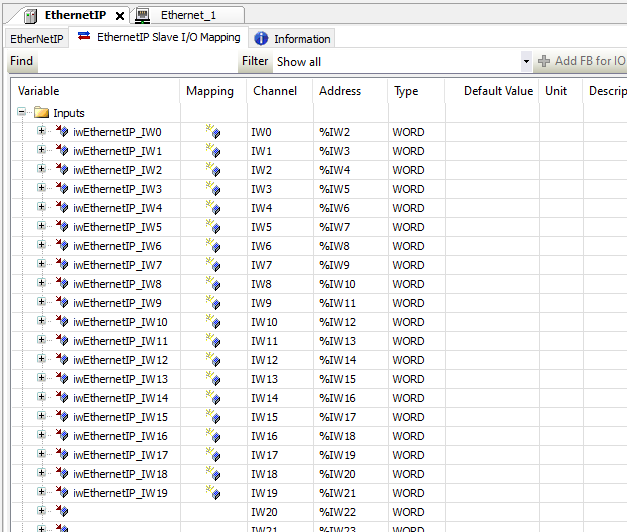Expand the iwEthernetIP_IW1 row
627x532 pixels.
[41, 150]
